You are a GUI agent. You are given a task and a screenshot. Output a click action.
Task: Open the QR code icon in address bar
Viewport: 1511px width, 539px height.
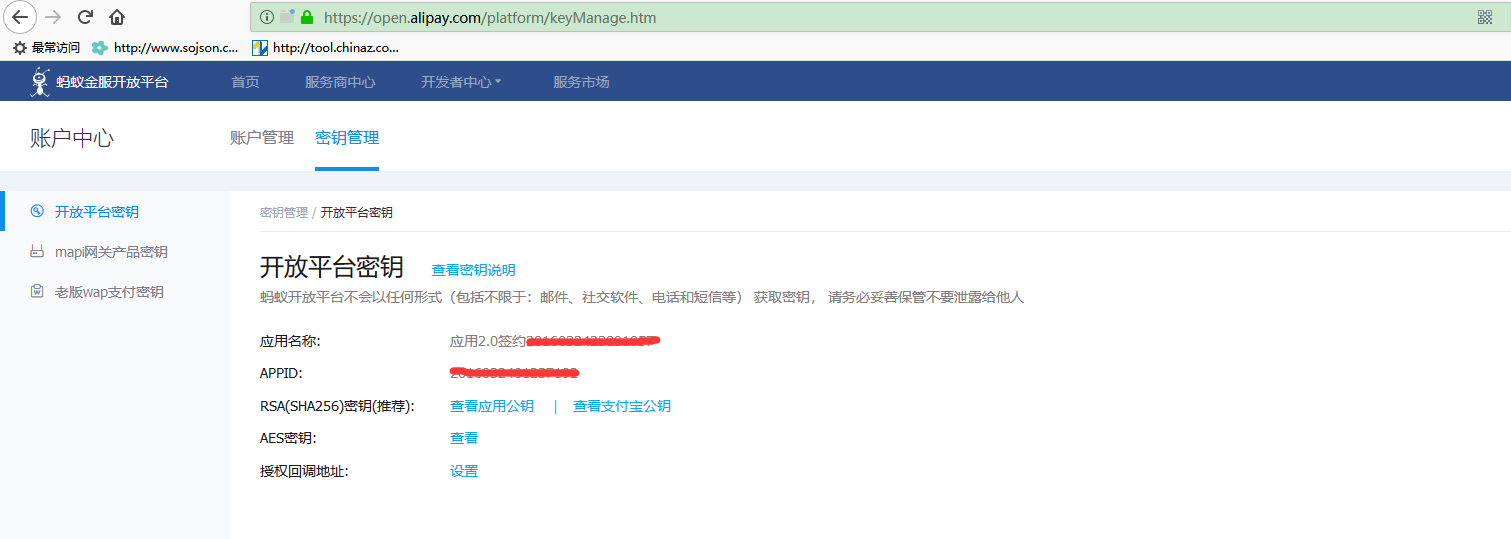tap(1485, 17)
